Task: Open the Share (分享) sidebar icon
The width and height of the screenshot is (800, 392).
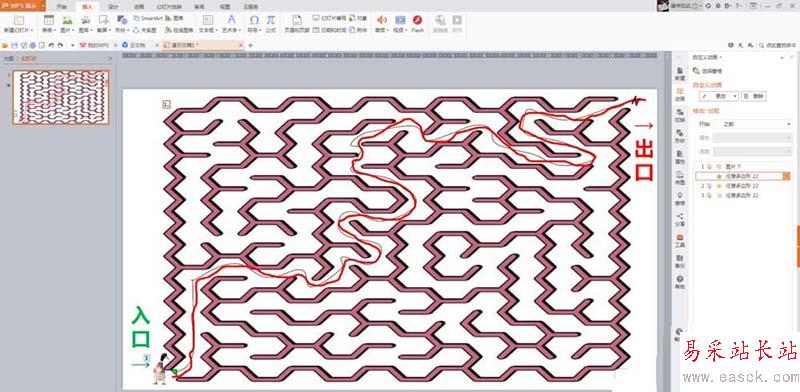Action: (x=680, y=219)
